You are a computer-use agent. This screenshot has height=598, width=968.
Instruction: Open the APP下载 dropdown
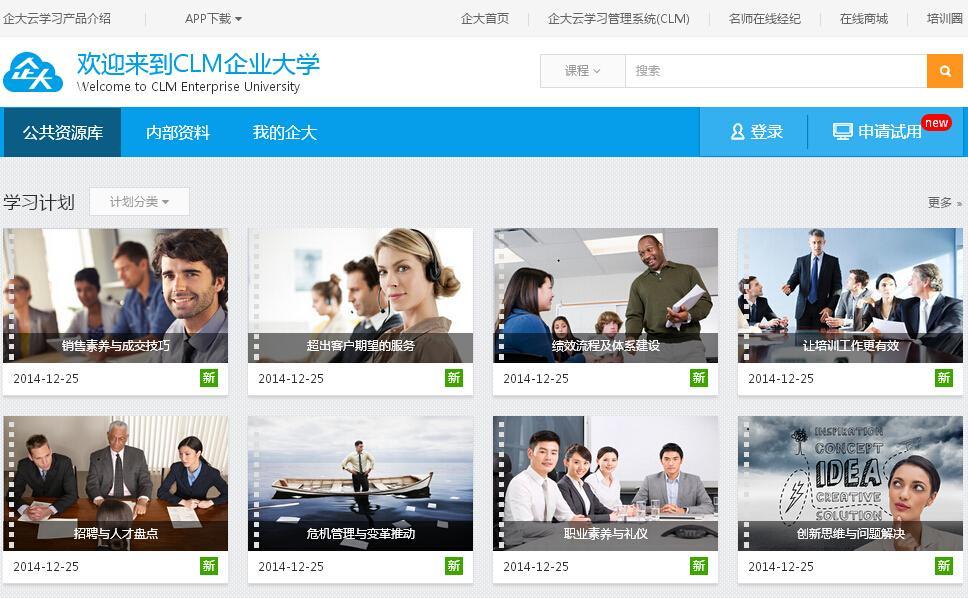point(213,19)
